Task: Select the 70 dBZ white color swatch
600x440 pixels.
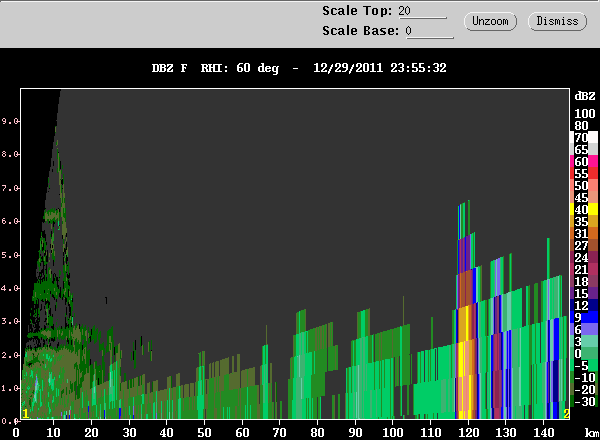Action: (x=593, y=137)
